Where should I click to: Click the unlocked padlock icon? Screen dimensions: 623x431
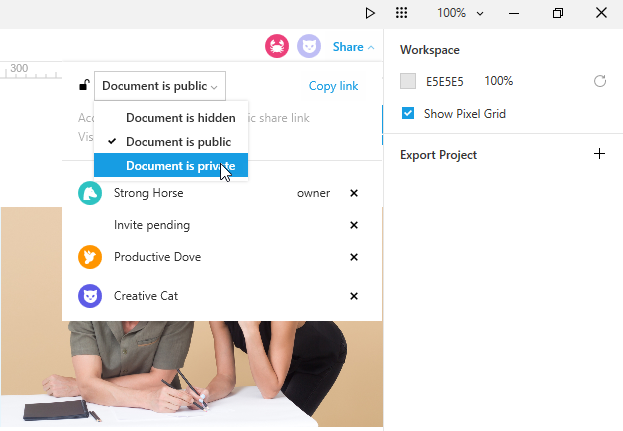tap(84, 85)
